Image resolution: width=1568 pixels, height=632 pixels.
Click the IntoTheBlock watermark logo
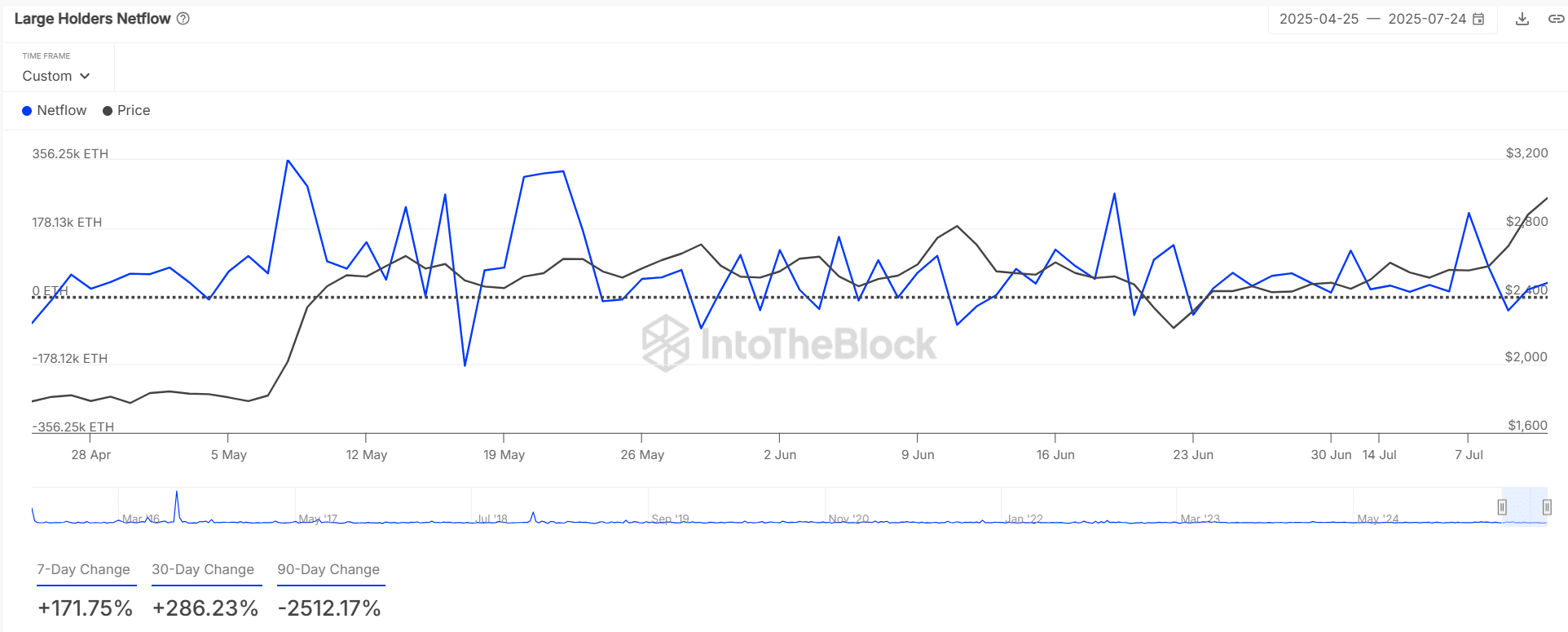click(x=666, y=343)
